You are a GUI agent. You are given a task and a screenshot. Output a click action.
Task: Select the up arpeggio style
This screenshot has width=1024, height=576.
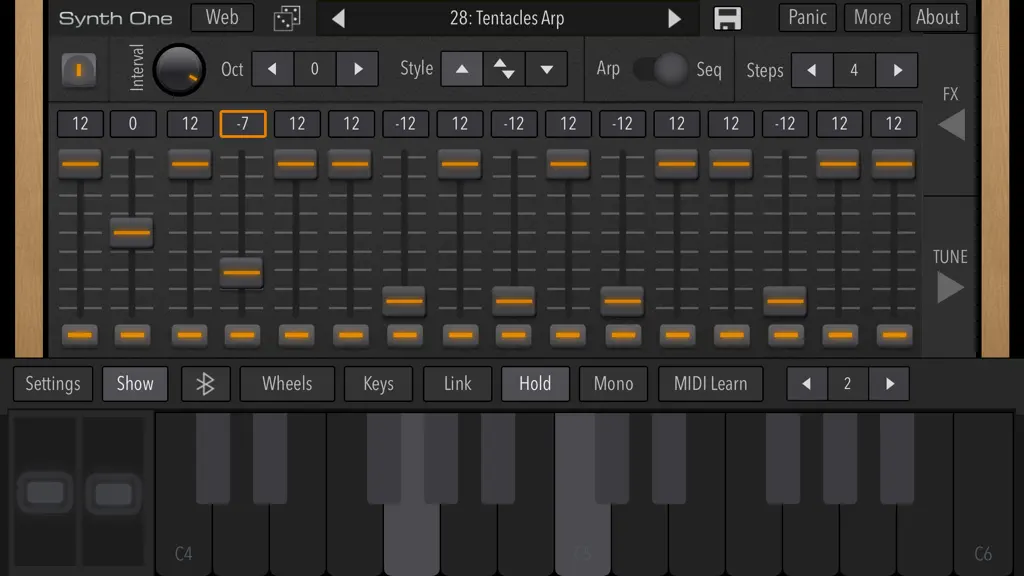coord(462,69)
